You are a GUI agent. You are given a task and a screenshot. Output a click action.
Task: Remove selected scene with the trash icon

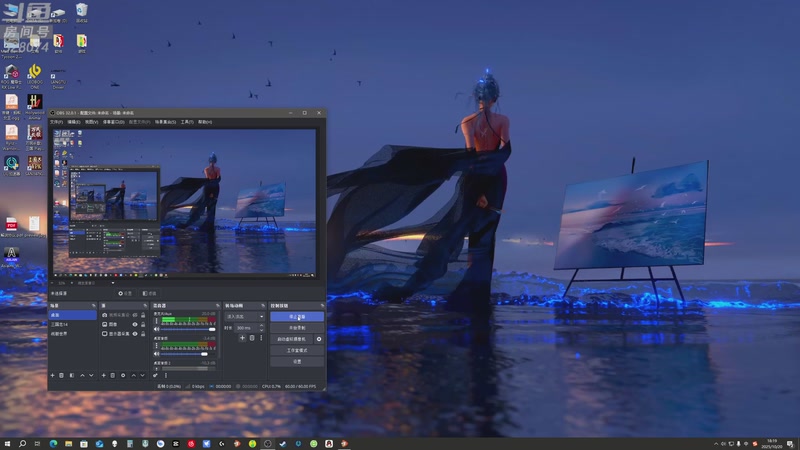click(62, 376)
